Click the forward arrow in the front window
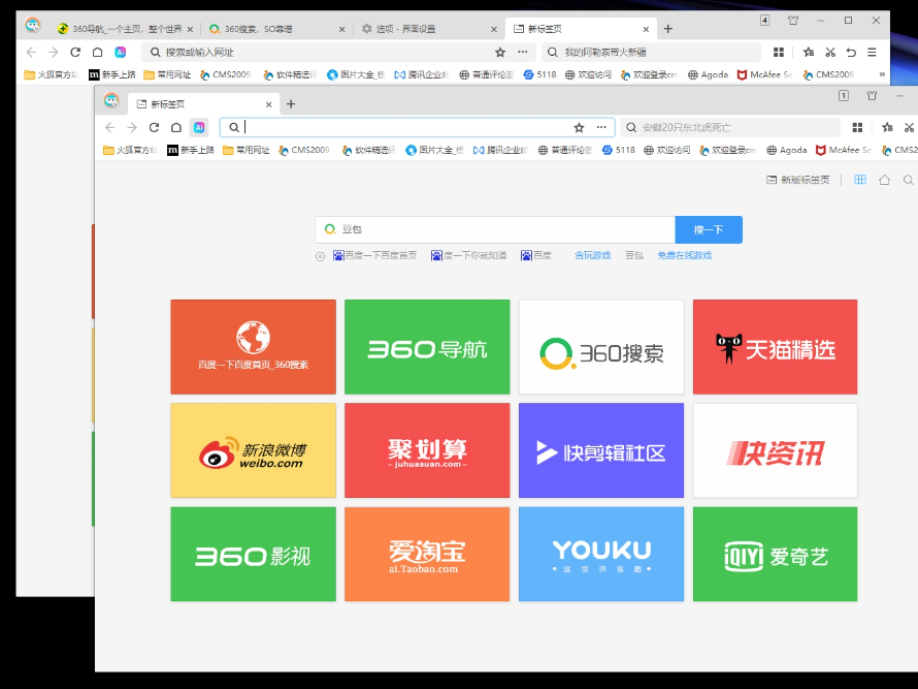 (x=132, y=127)
